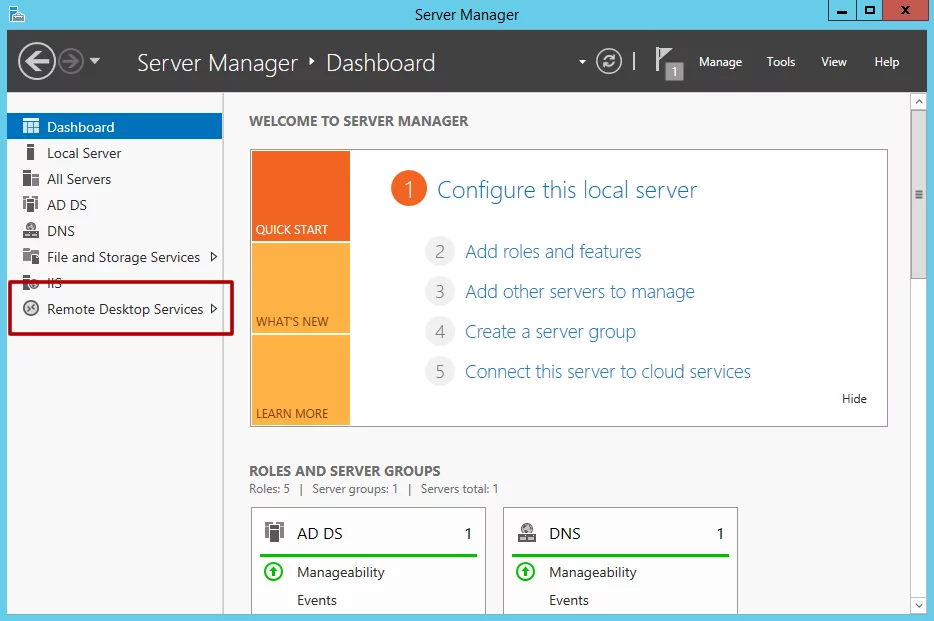Viewport: 934px width, 621px height.
Task: Open the navigation history dropdown arrow
Action: click(x=95, y=61)
